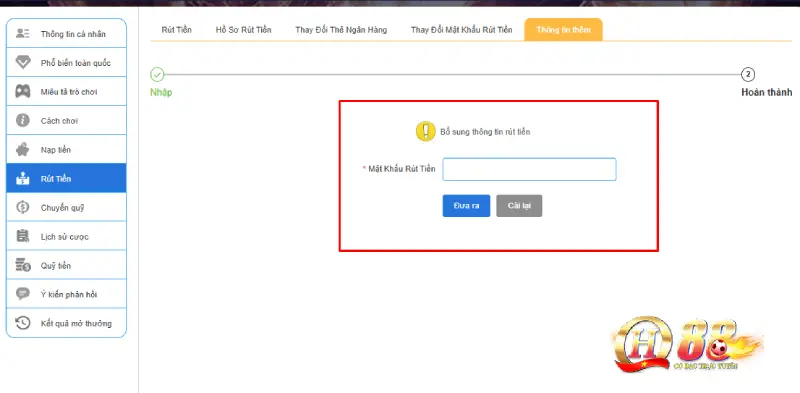This screenshot has width=800, height=393.
Task: Select Rút Tiền in the sidebar
Action: [x=66, y=178]
